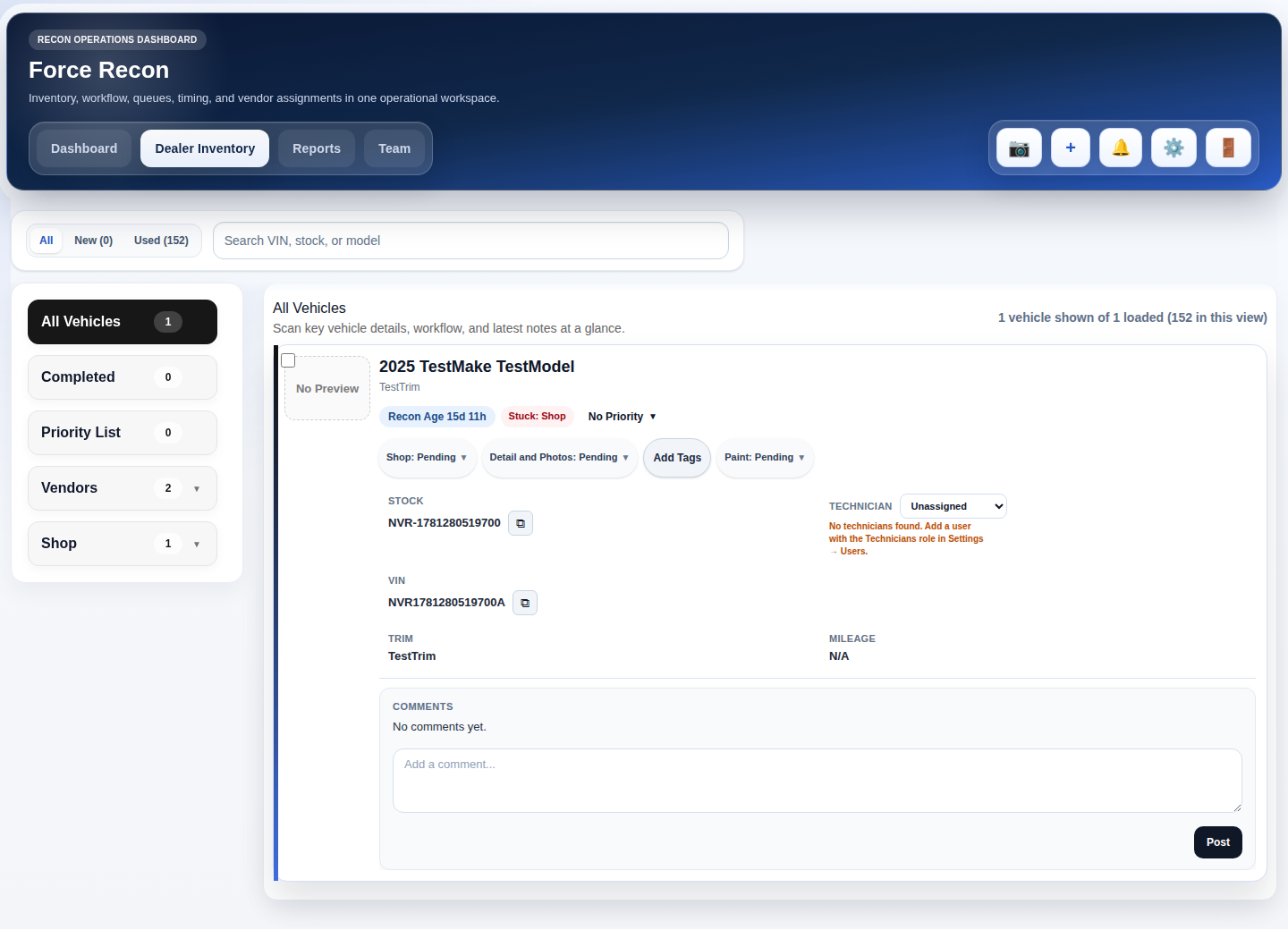Click the '1 vehicle shown of 1 loaded' text
This screenshot has width=1288, height=930.
1132,317
